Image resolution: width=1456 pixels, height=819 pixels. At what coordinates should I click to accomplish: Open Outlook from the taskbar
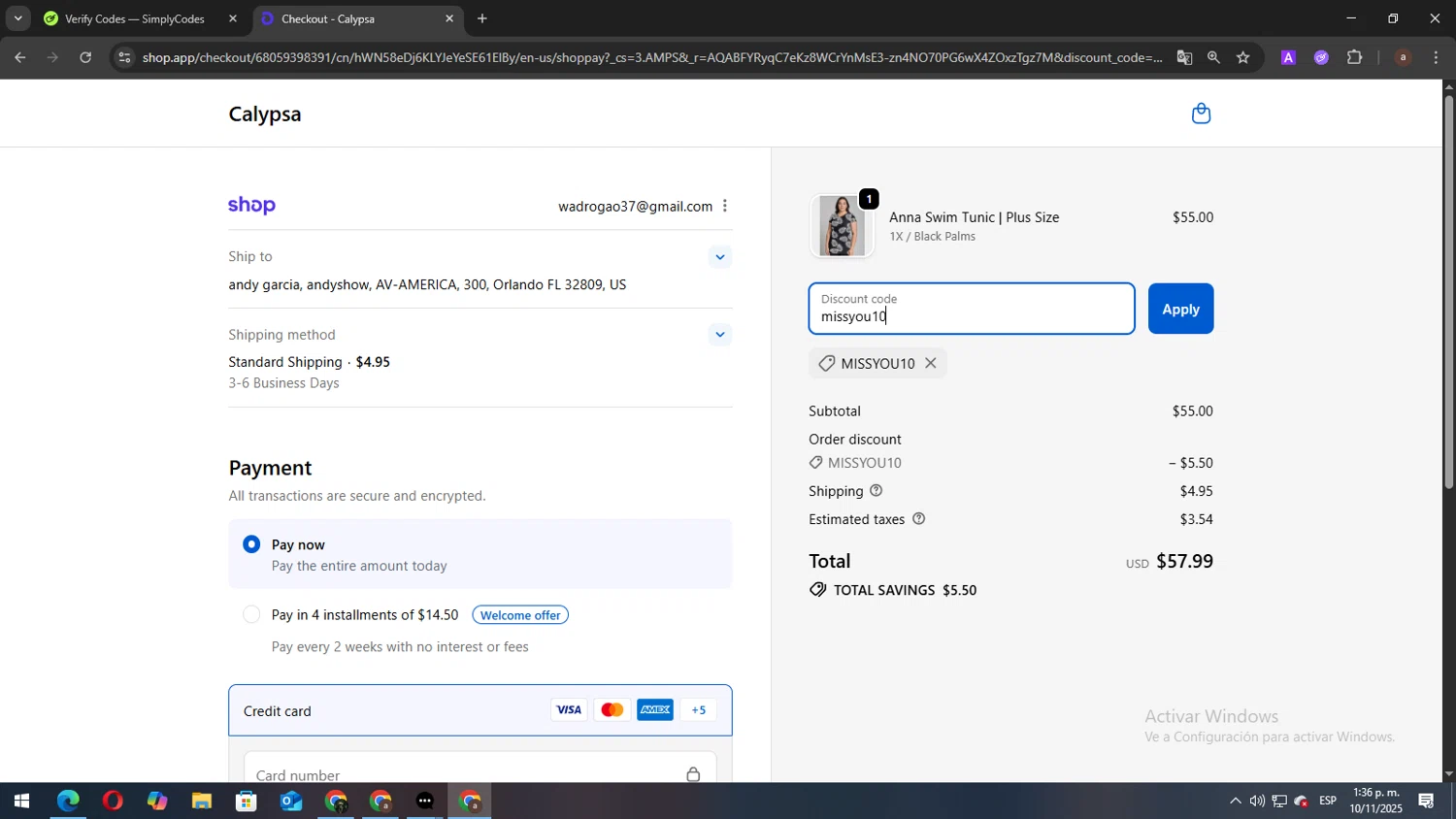click(x=291, y=802)
